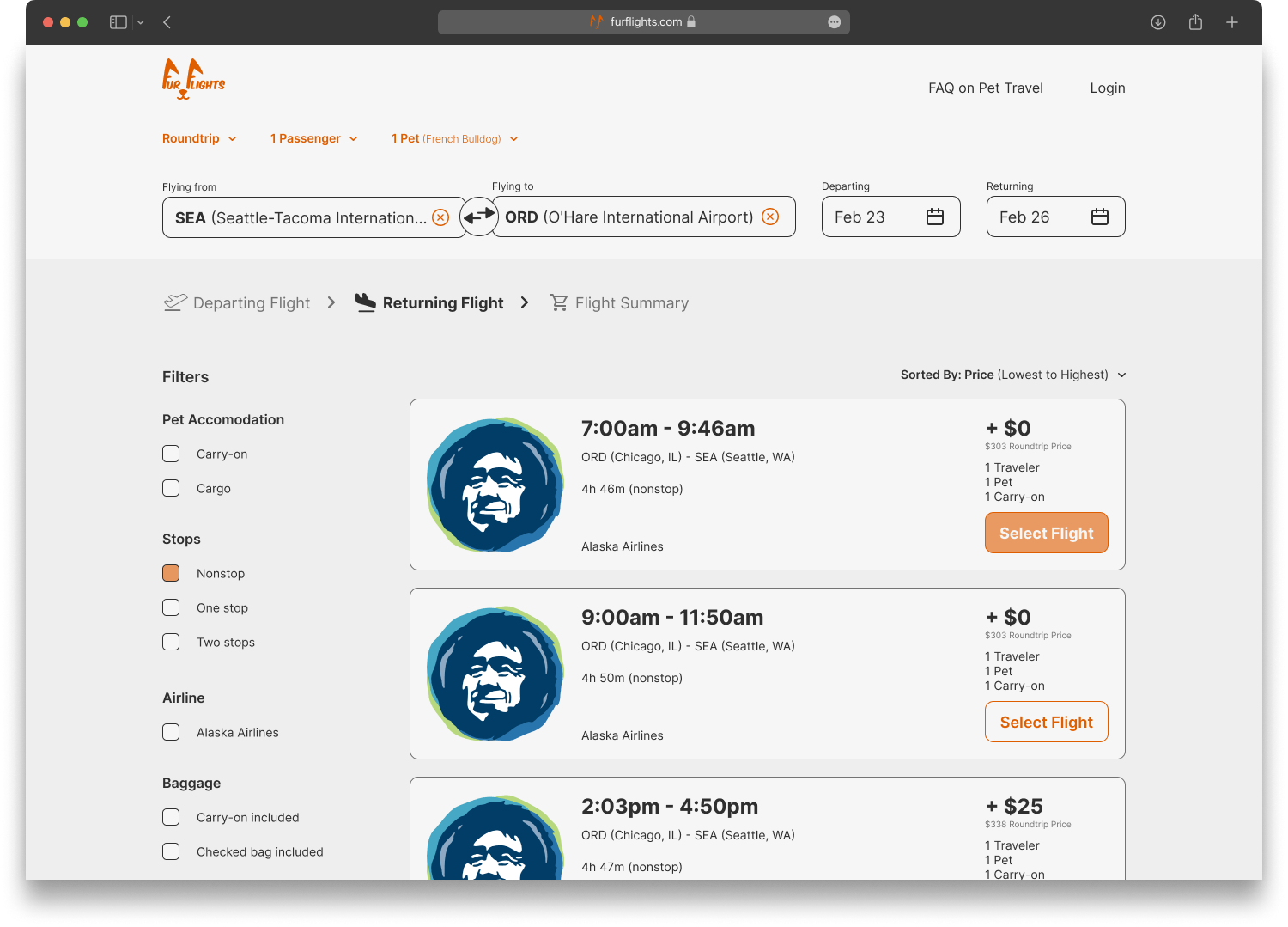1288x927 pixels.
Task: Click the Fur Flights logo
Action: click(193, 79)
